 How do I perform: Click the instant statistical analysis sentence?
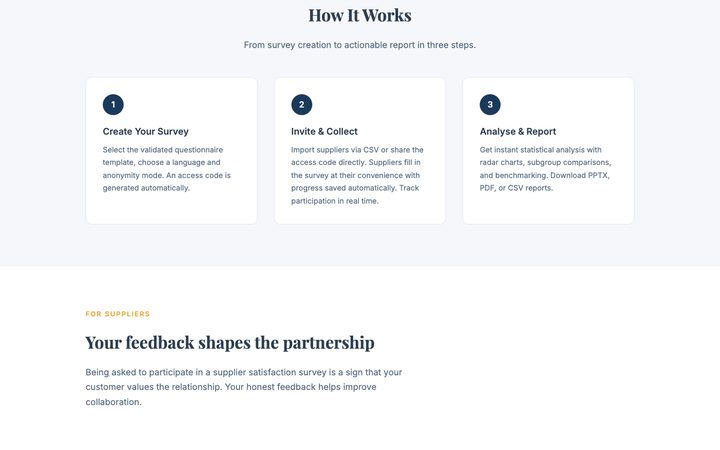(546, 163)
